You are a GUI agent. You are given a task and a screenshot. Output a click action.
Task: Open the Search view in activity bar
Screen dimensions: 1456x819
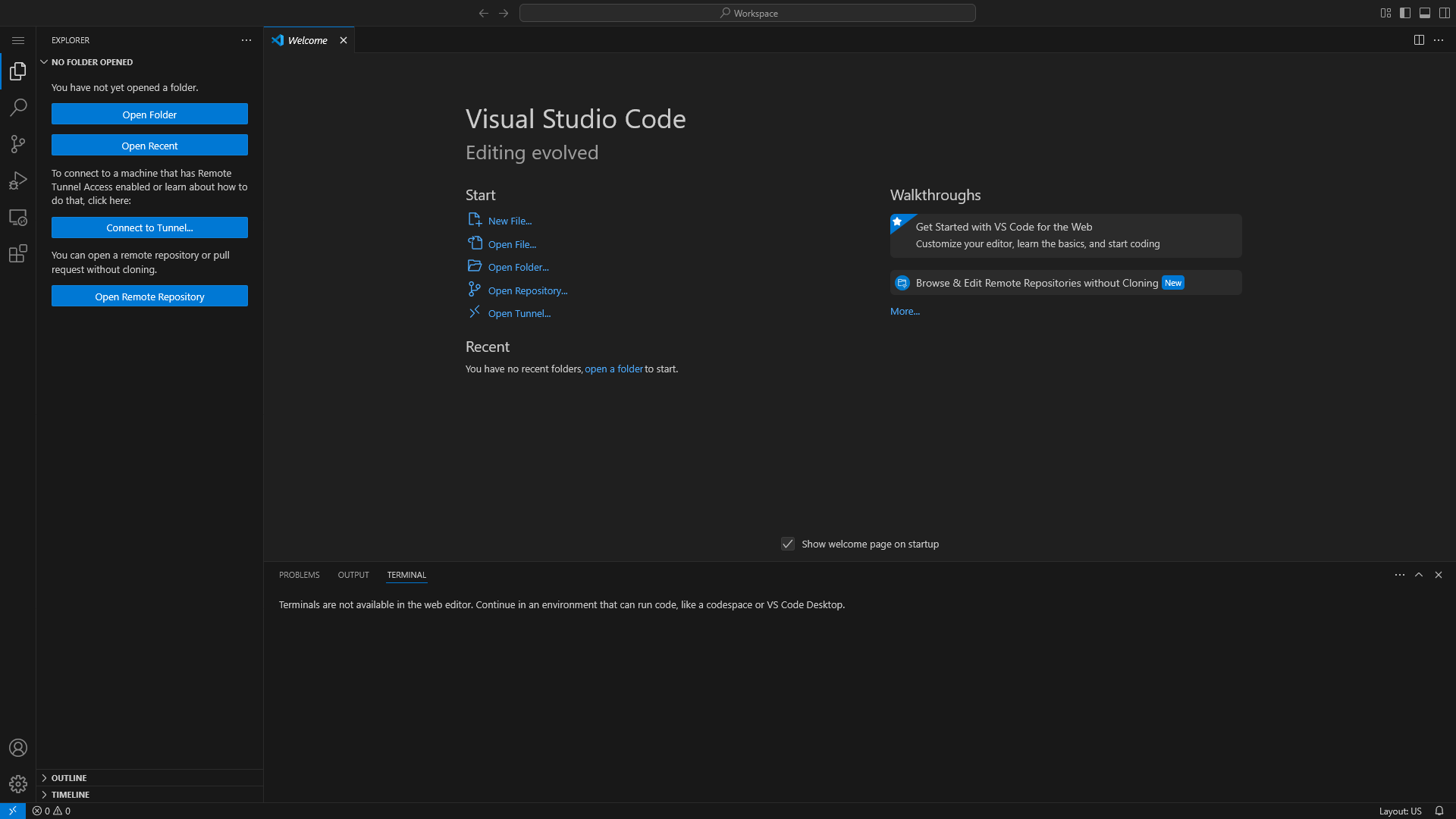point(18,108)
